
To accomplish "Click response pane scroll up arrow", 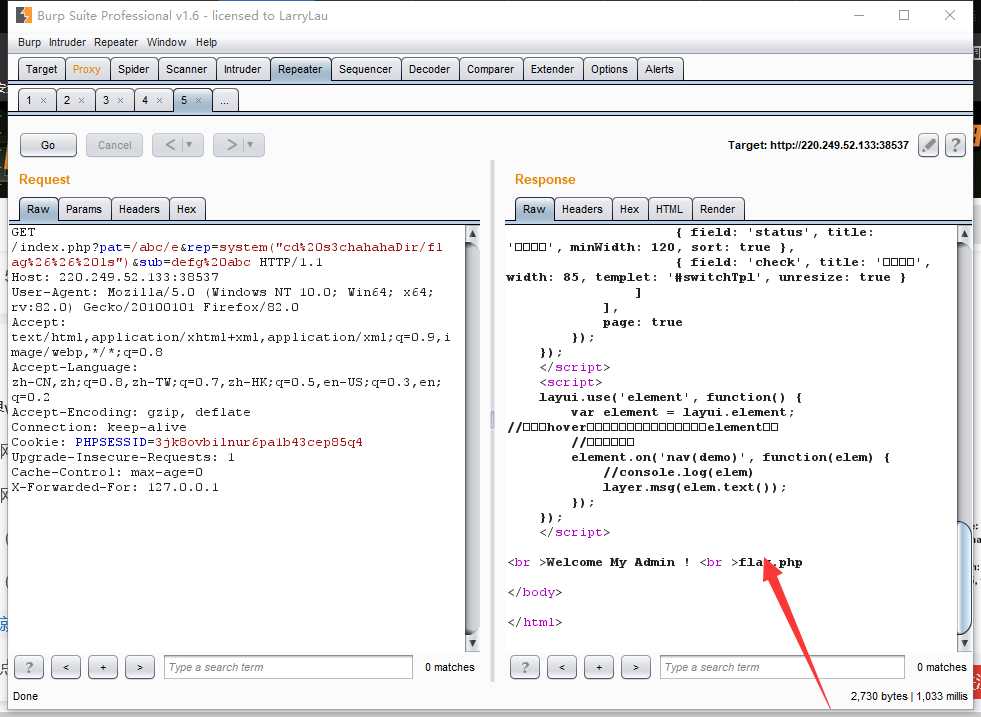I will click(964, 233).
